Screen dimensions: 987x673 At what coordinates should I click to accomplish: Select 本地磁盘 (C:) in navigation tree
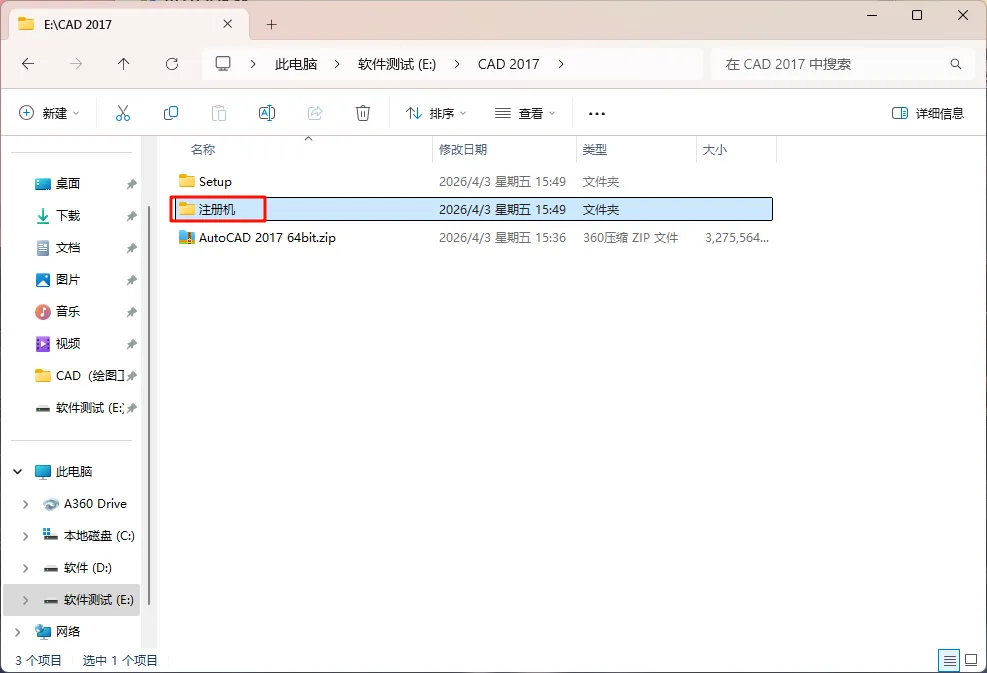(x=99, y=536)
